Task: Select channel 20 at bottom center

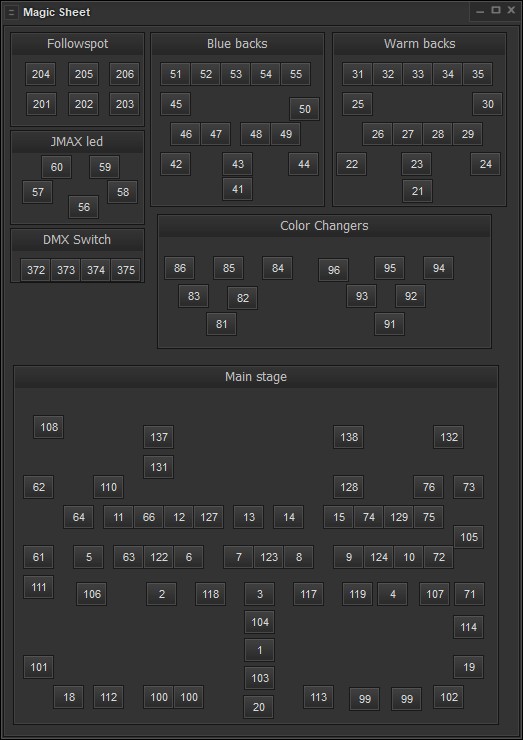Action: pos(259,707)
